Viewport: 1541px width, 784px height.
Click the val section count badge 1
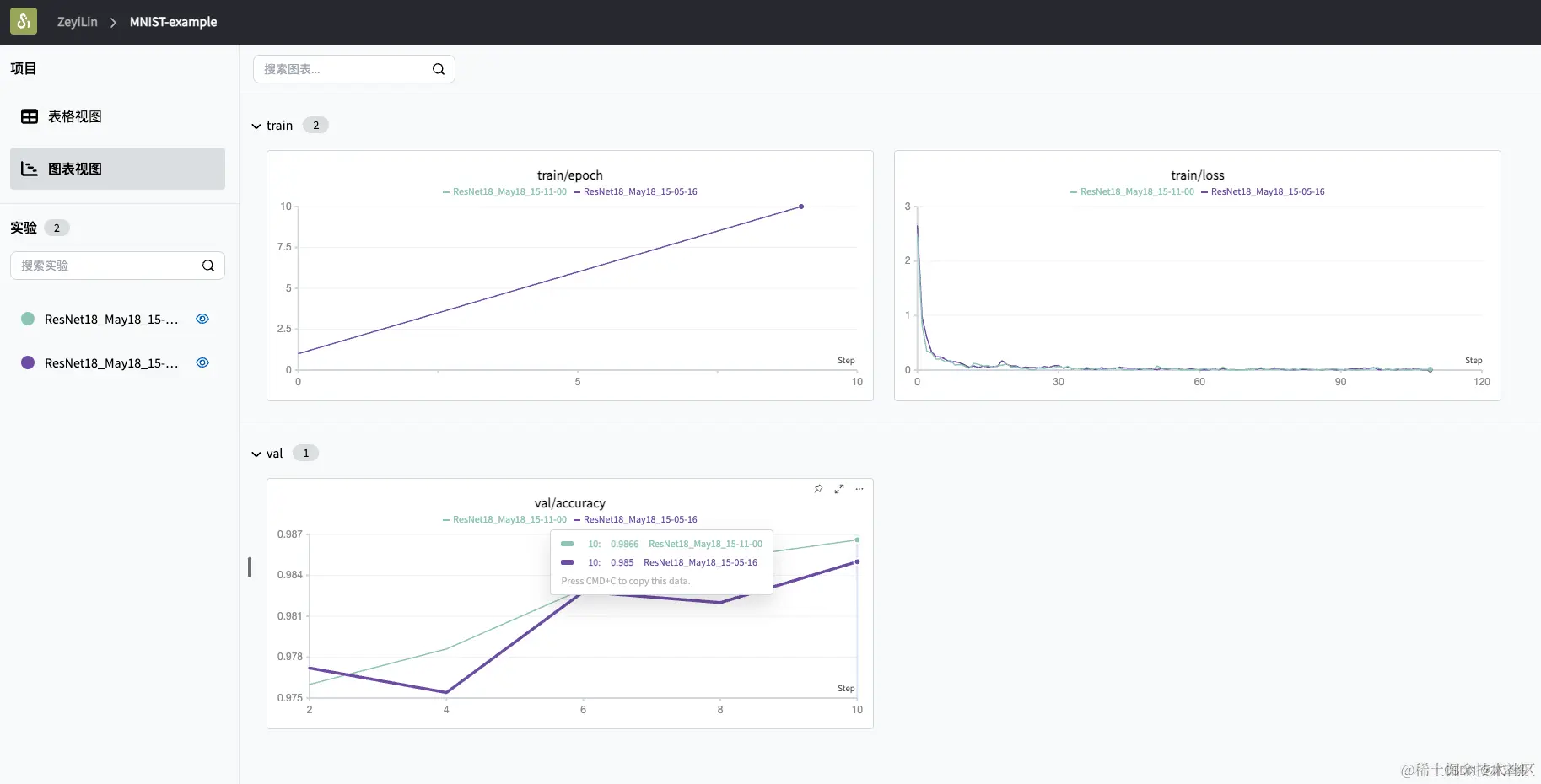[305, 454]
